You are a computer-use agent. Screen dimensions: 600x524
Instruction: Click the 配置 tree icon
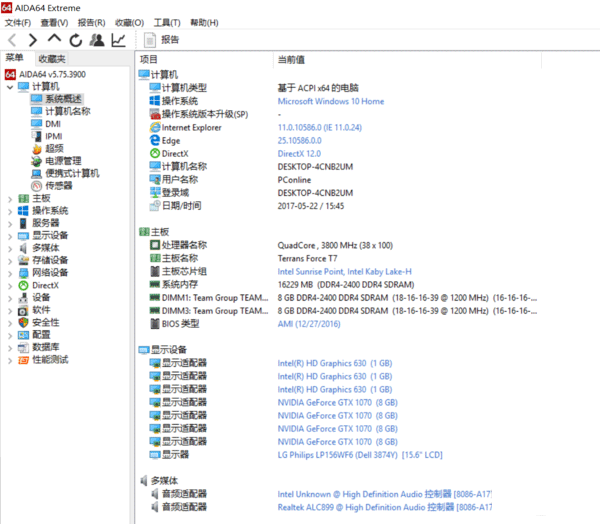(x=23, y=335)
